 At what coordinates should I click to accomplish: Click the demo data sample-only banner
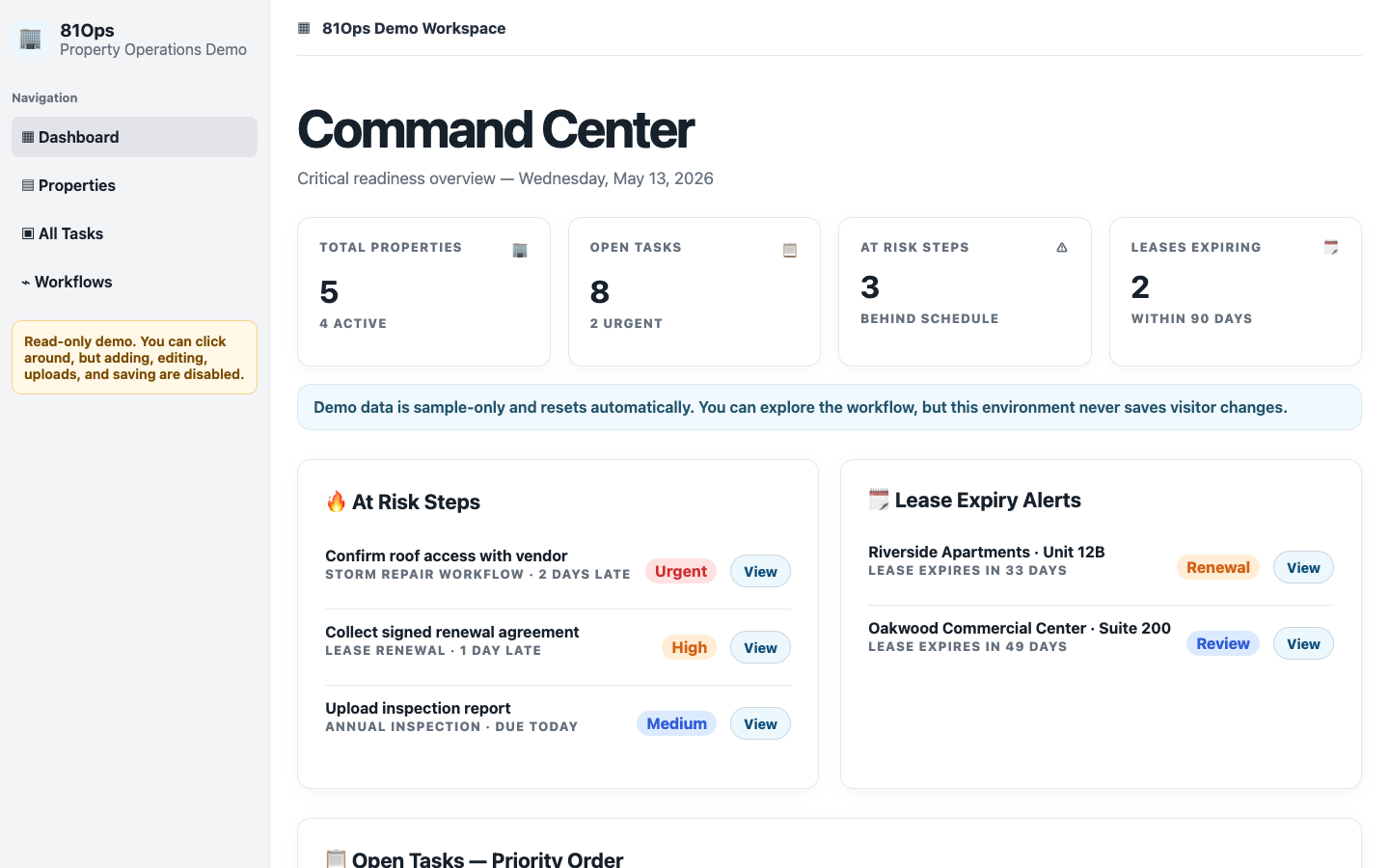click(830, 407)
